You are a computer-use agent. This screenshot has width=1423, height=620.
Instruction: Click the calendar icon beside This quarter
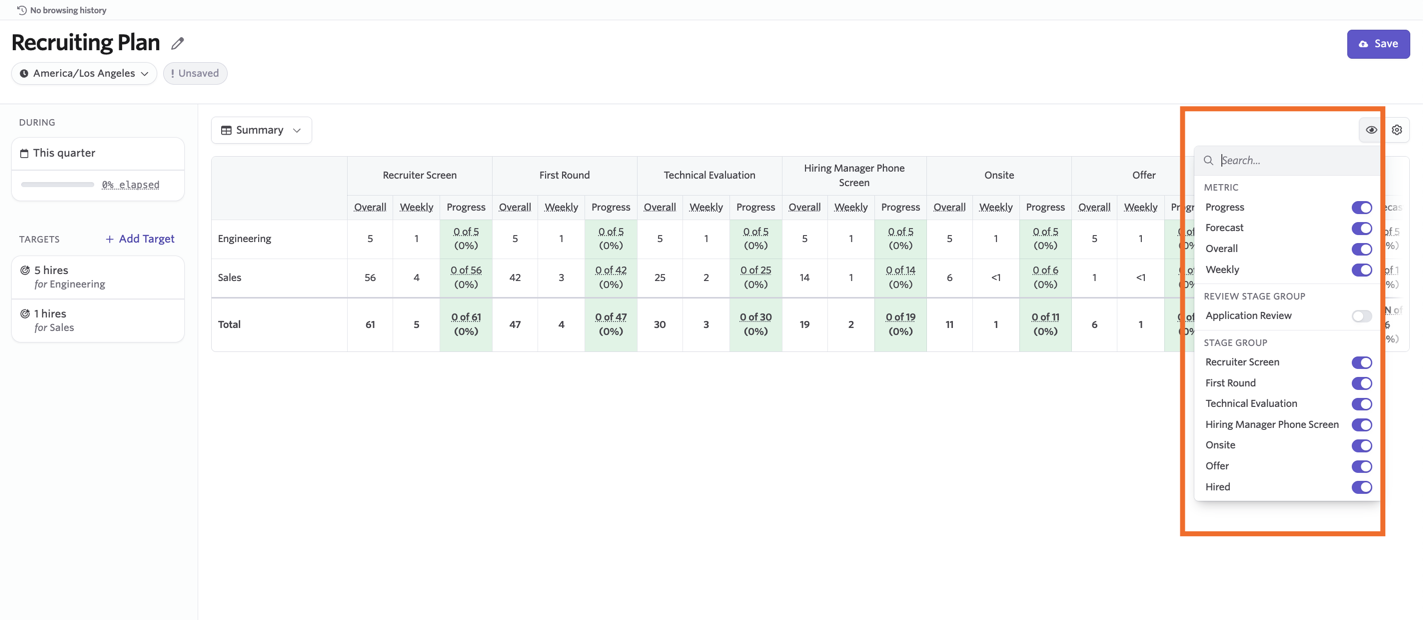(x=24, y=153)
